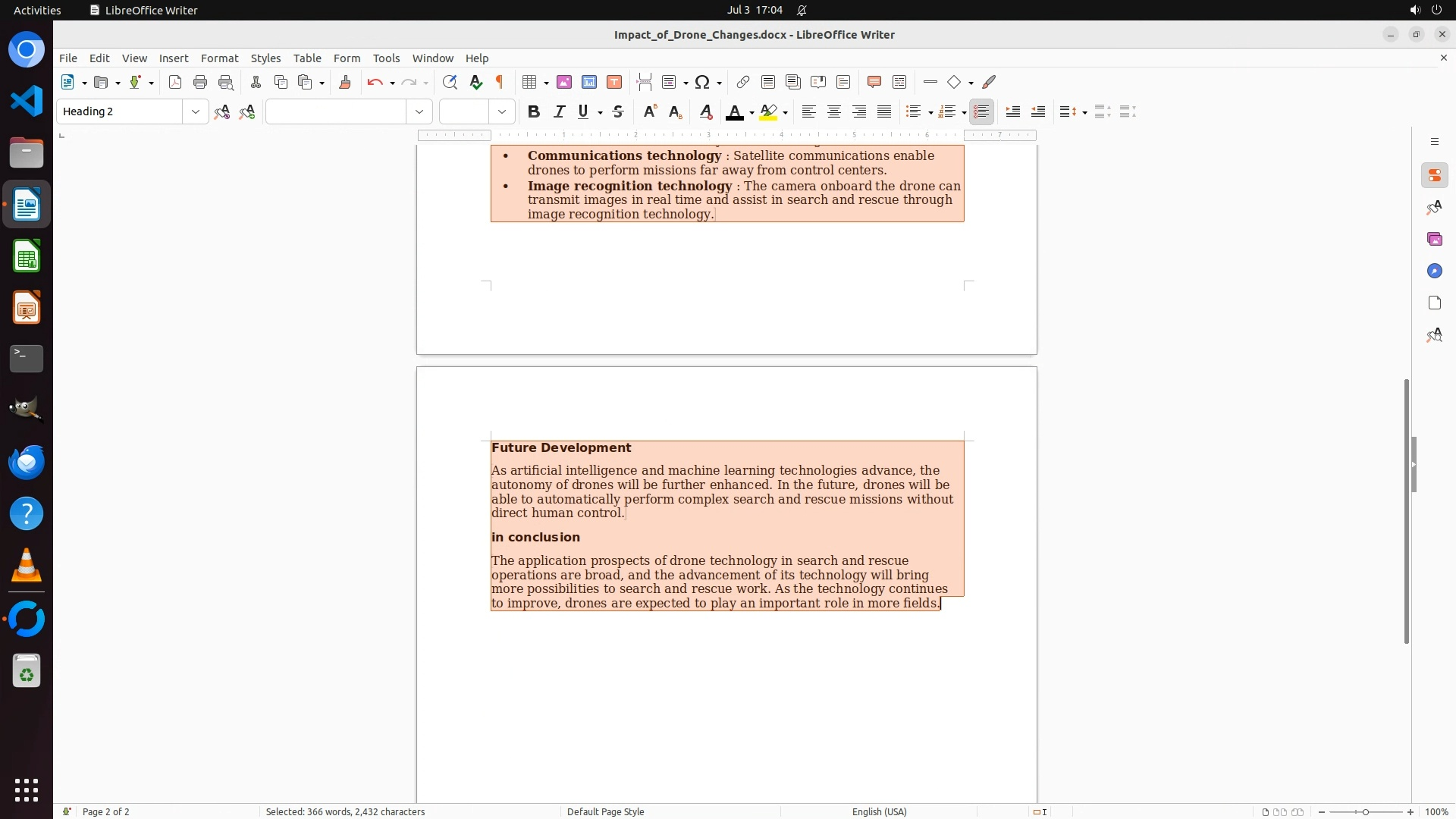Click the Export as PDF icon
Viewport: 1456px width, 819px height.
click(175, 82)
